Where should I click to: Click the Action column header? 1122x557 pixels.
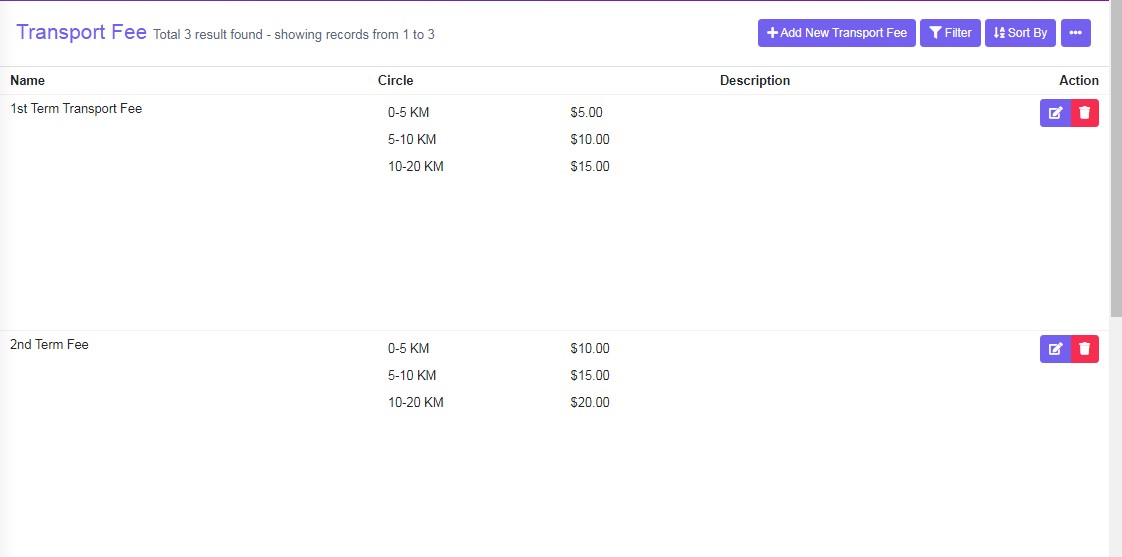pos(1079,80)
